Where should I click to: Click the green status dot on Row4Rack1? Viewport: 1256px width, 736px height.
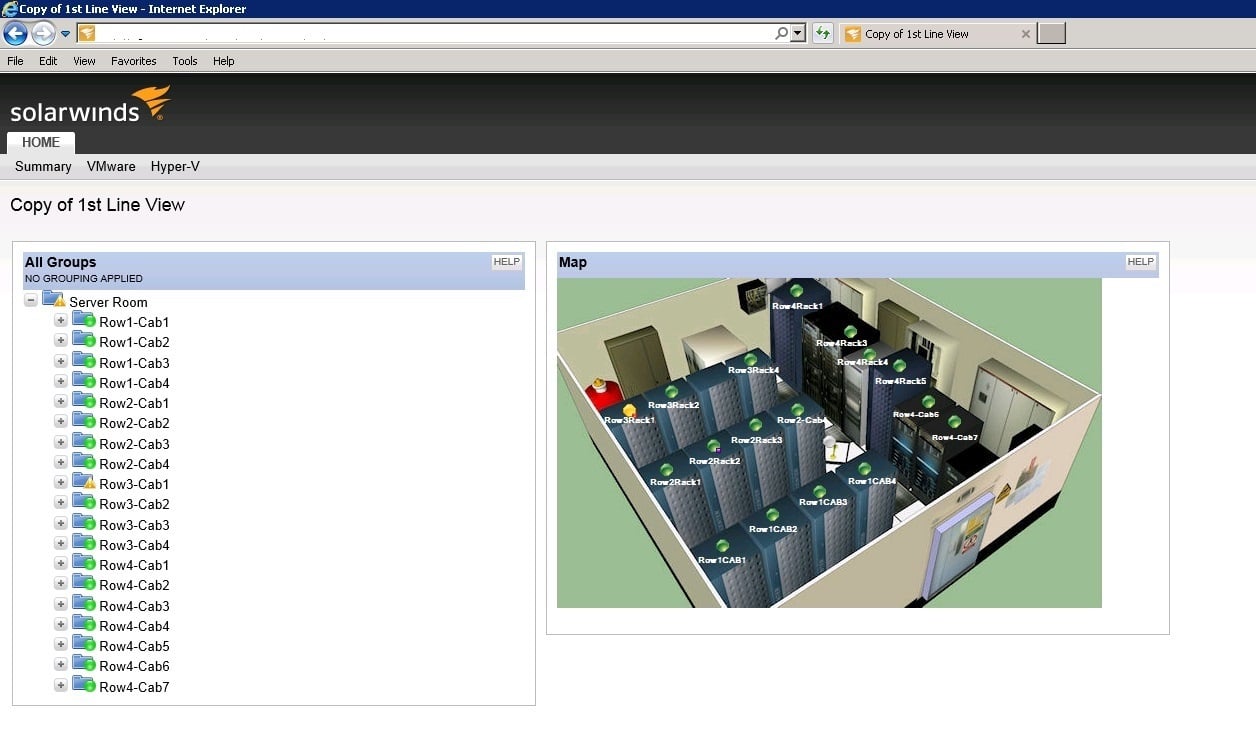click(x=796, y=291)
